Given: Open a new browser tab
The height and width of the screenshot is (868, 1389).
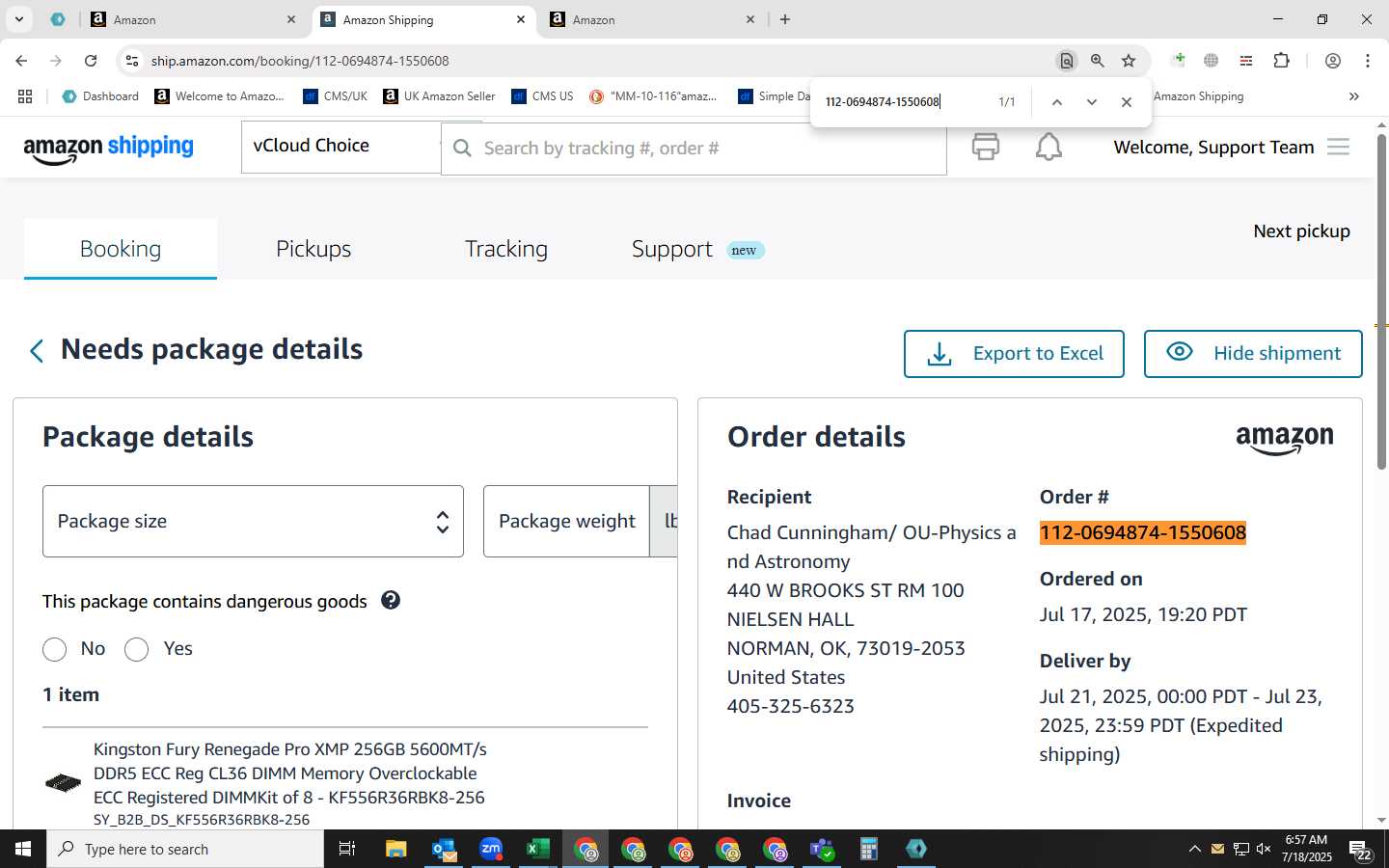Looking at the screenshot, I should coord(785,19).
